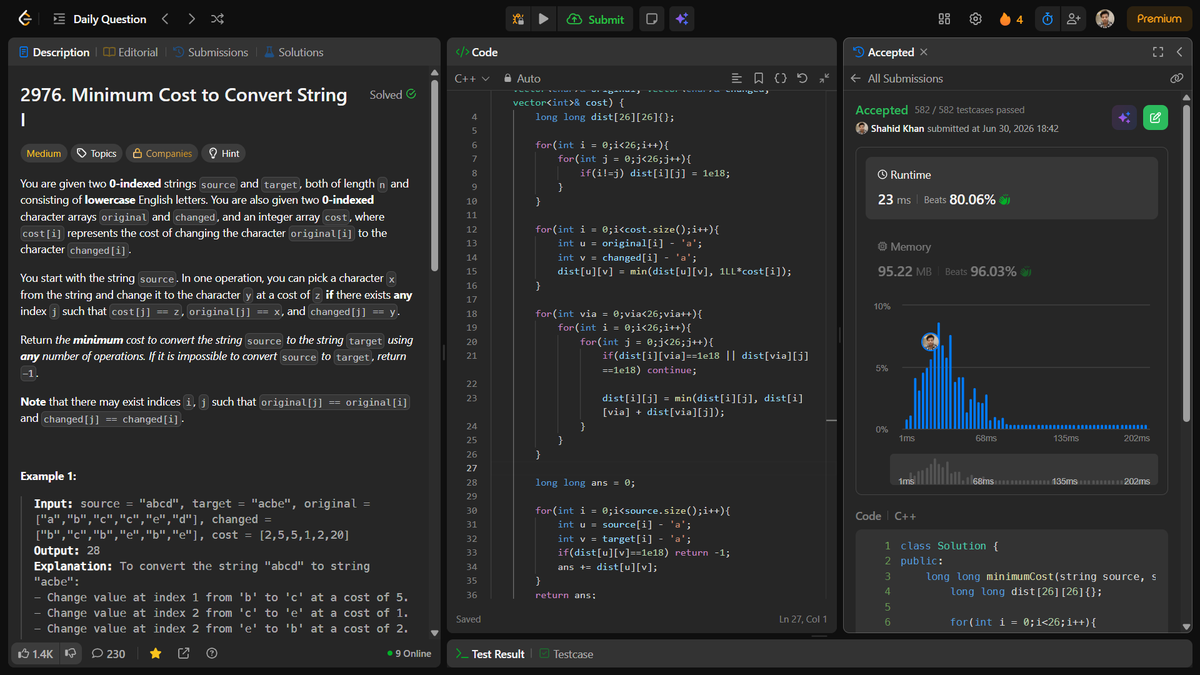Screen dimensions: 1200x675
Task: Click the Premium button
Action: [1159, 19]
